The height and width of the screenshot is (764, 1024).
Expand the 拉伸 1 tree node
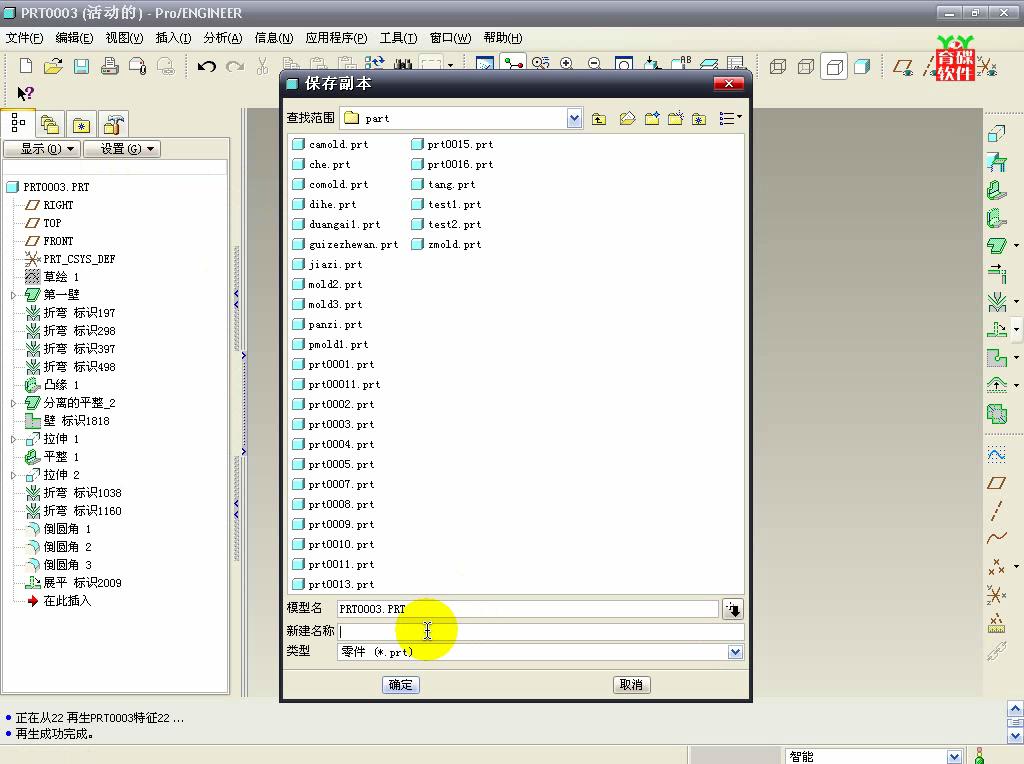coord(13,439)
